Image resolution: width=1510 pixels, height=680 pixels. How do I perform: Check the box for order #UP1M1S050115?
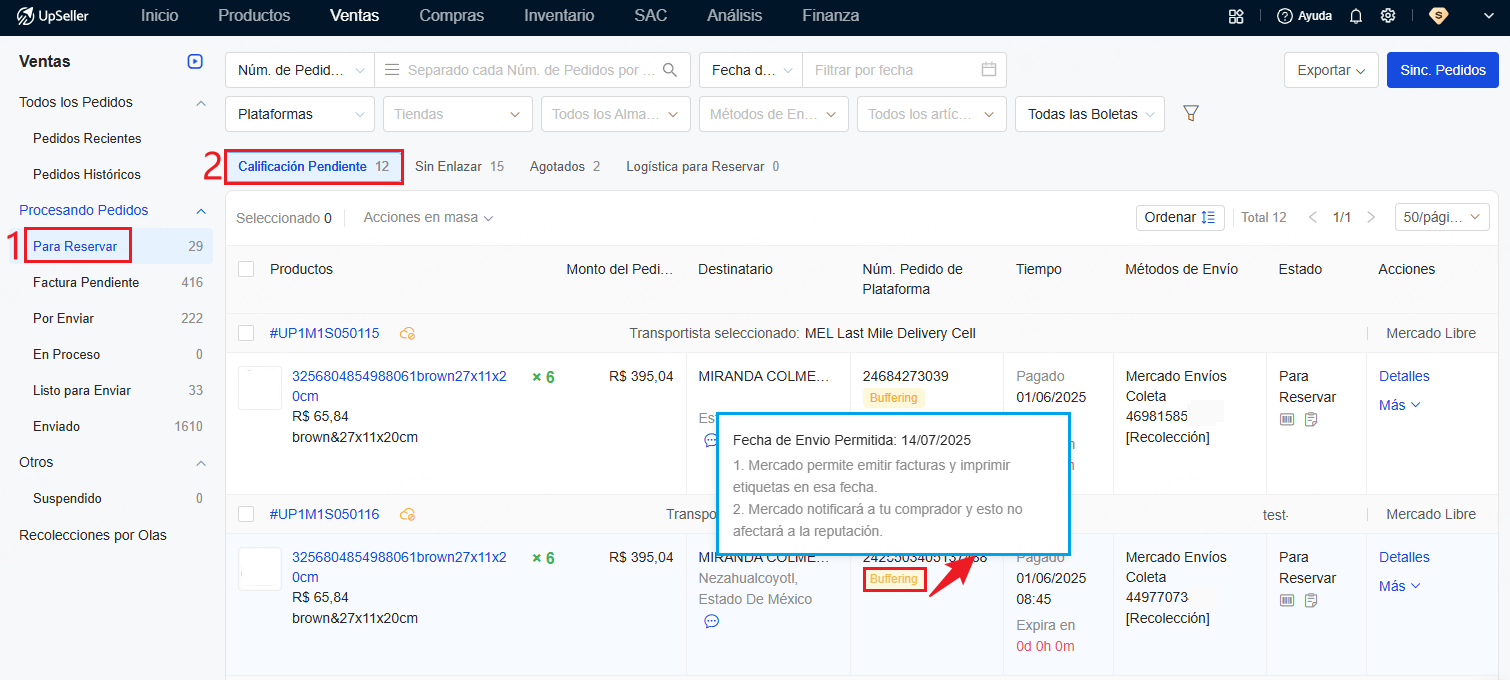pos(246,333)
